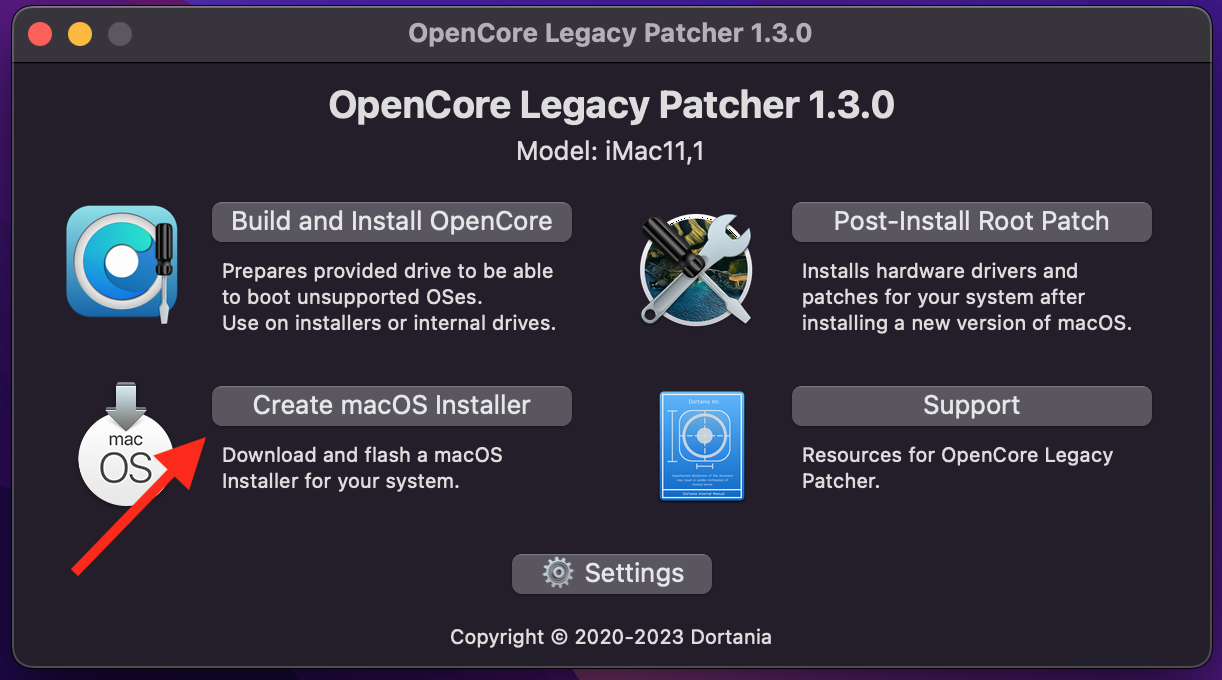This screenshot has width=1222, height=680.
Task: Select the Model: iMac11,1 label
Action: pos(610,152)
